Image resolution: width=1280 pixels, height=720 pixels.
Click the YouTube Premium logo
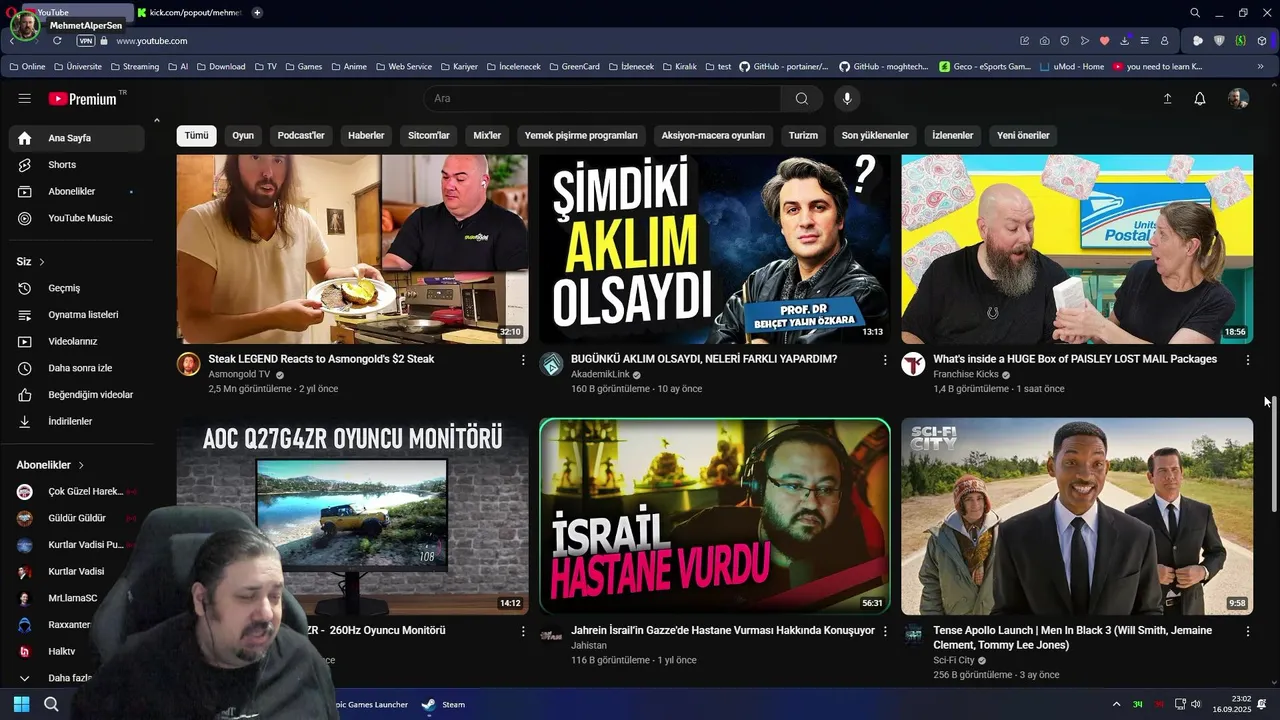click(x=82, y=99)
